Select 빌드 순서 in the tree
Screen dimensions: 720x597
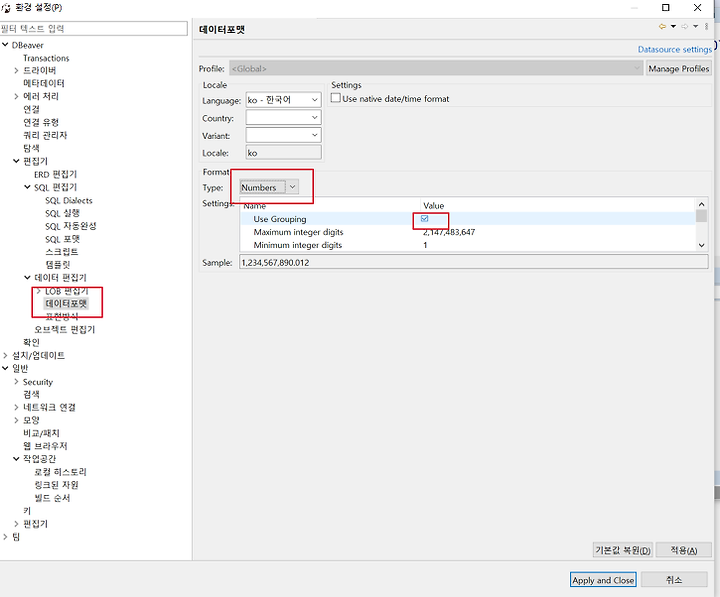(x=52, y=498)
